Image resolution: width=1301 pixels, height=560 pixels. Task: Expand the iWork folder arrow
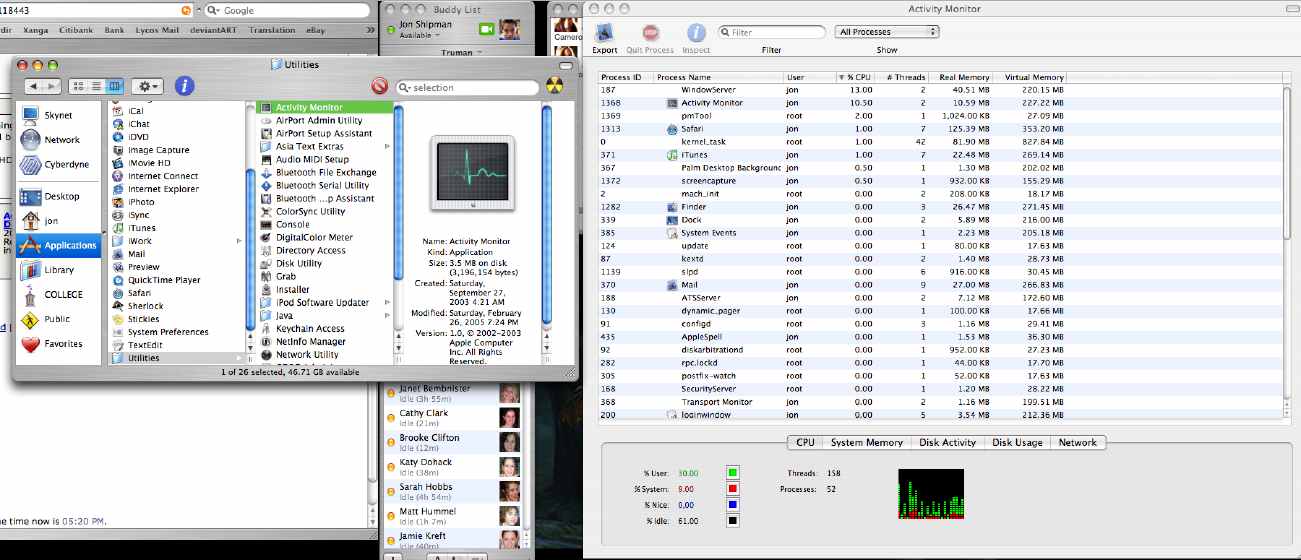(238, 241)
